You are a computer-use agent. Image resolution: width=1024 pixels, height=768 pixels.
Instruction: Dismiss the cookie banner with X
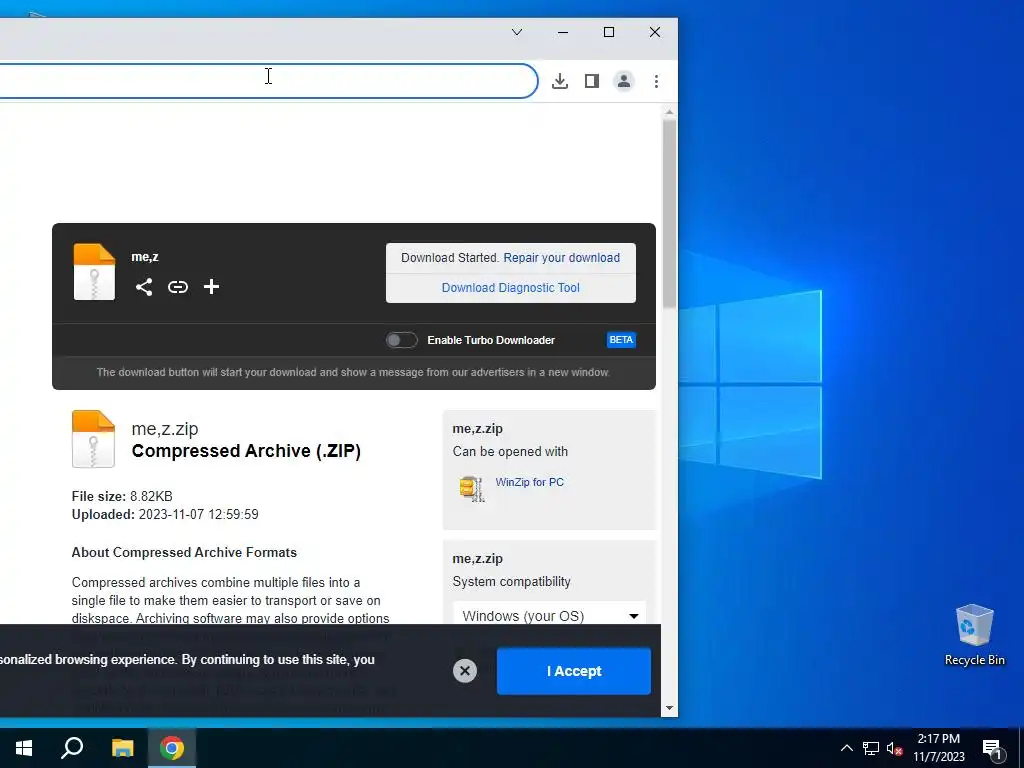coord(465,671)
